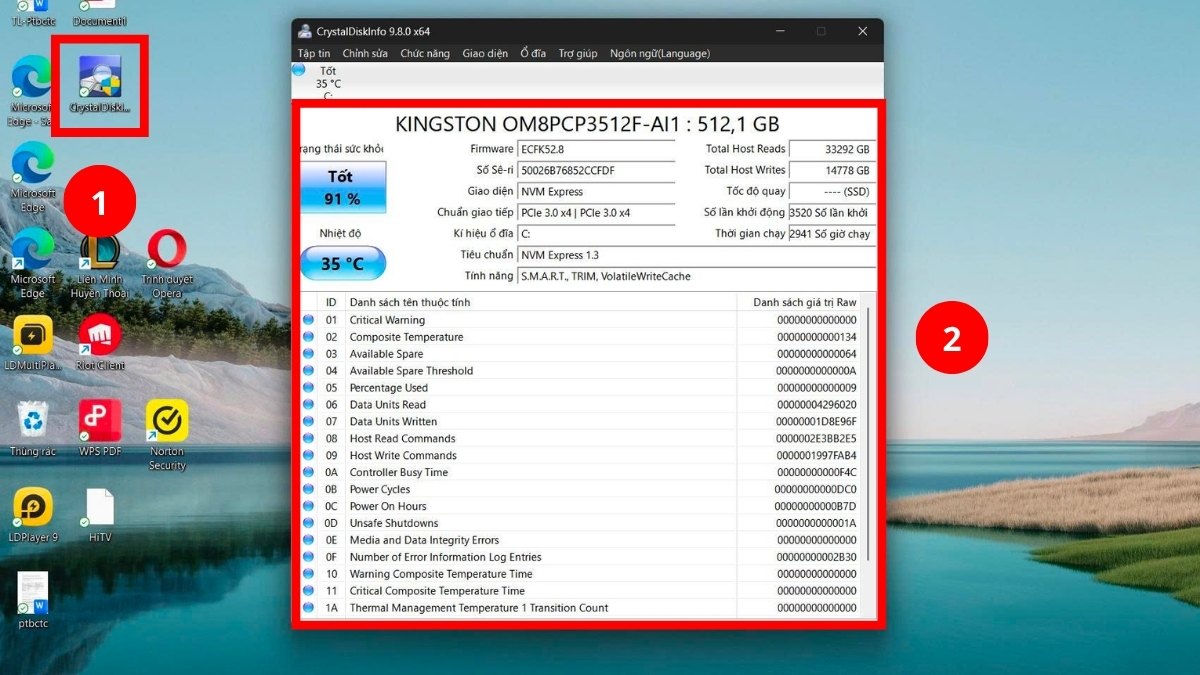
Task: Click the Giao diện field showing NVM Express
Action: 596,191
